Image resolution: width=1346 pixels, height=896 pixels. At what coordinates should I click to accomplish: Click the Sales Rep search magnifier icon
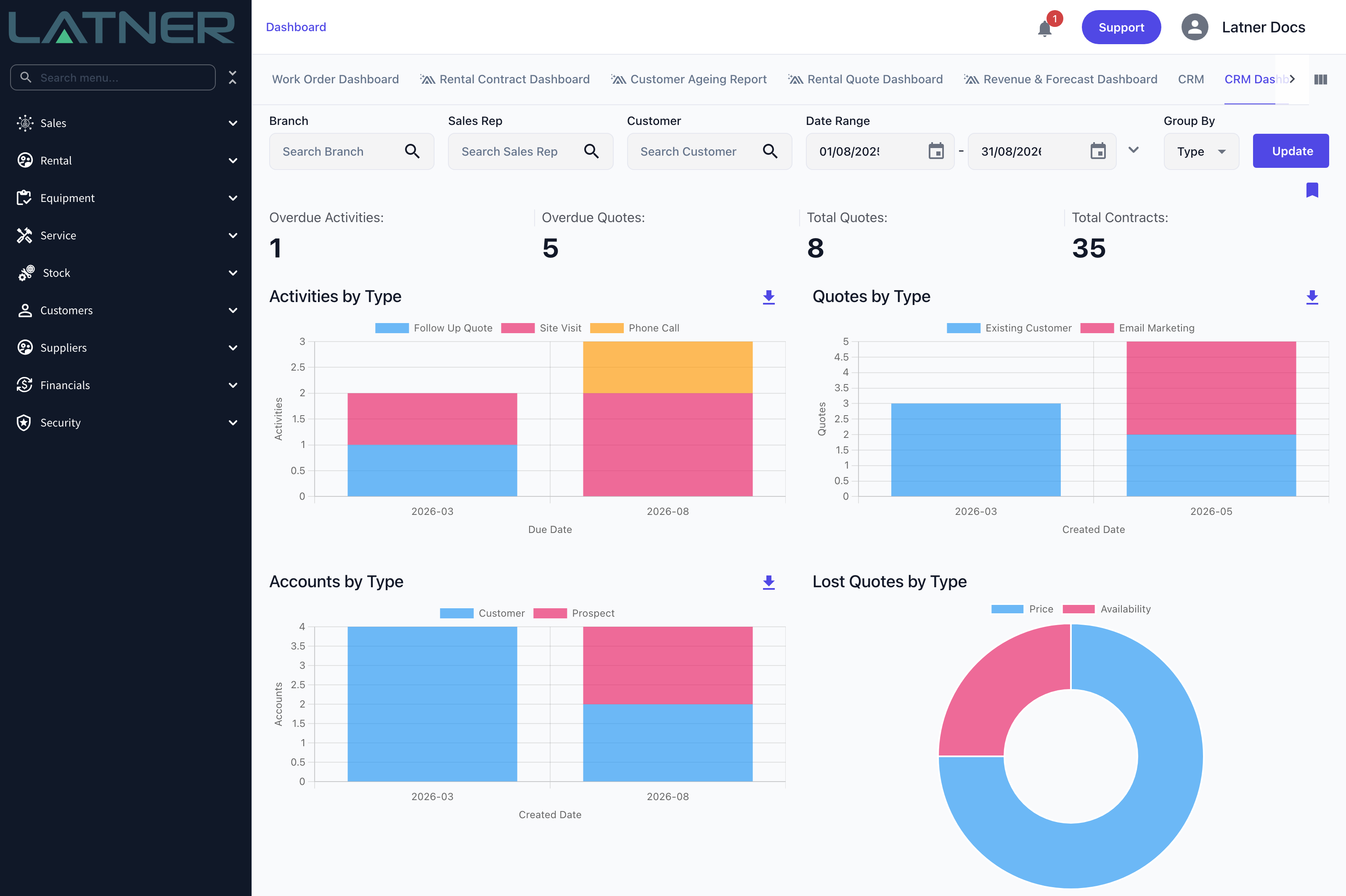591,151
